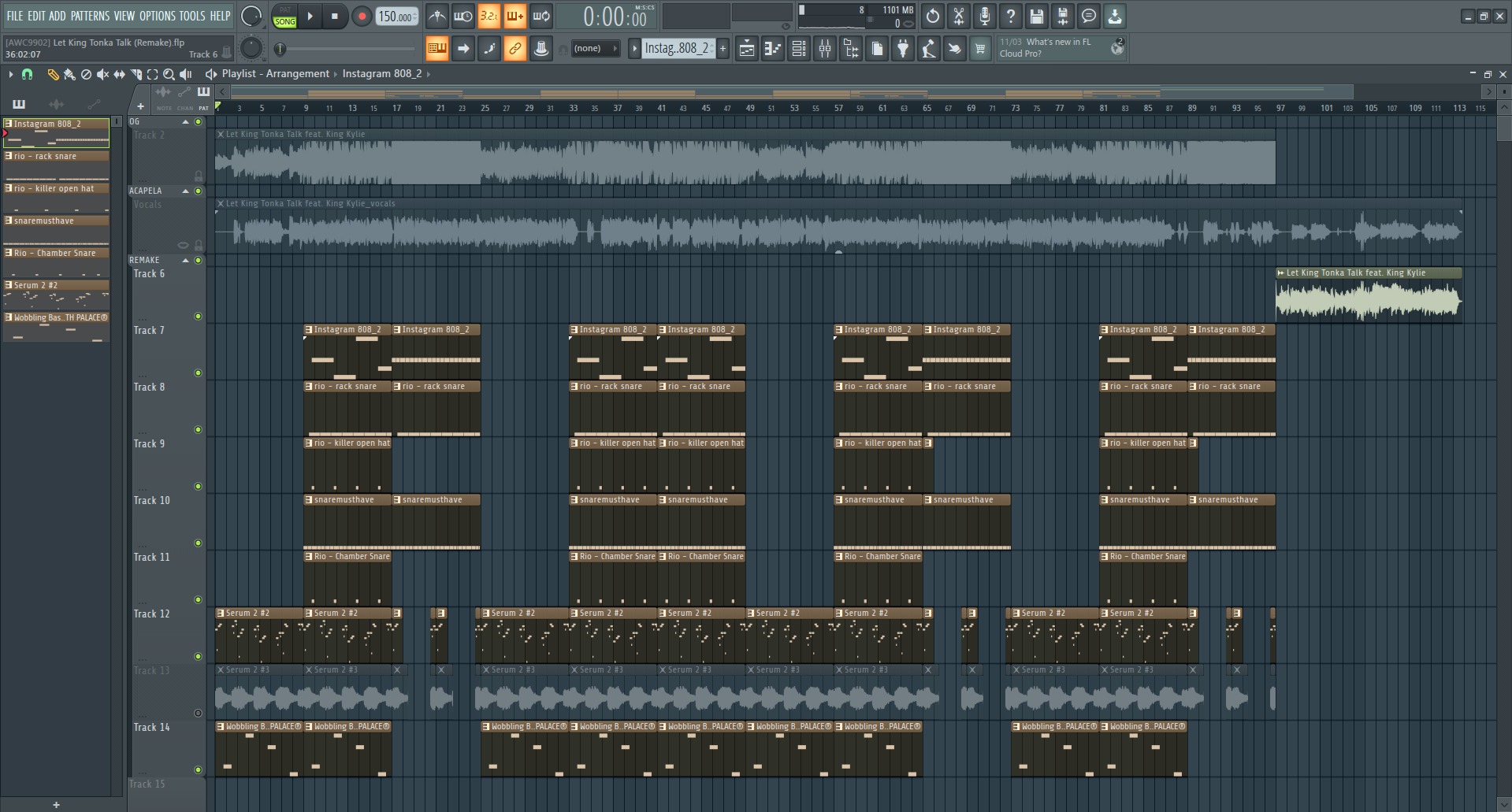The image size is (1512, 812).
Task: Open the audio editor scissors icon
Action: coord(959,16)
